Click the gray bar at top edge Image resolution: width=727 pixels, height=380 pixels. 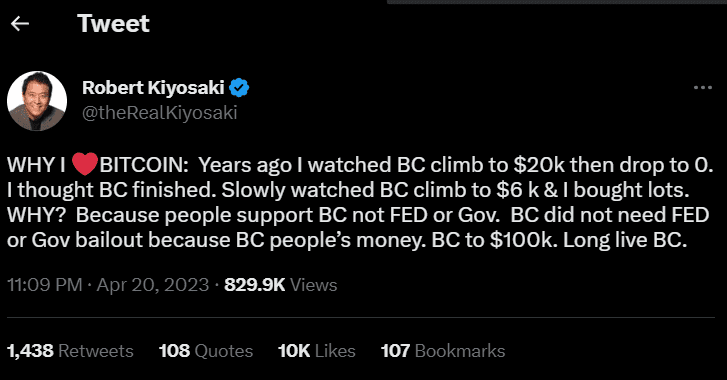(x=557, y=2)
